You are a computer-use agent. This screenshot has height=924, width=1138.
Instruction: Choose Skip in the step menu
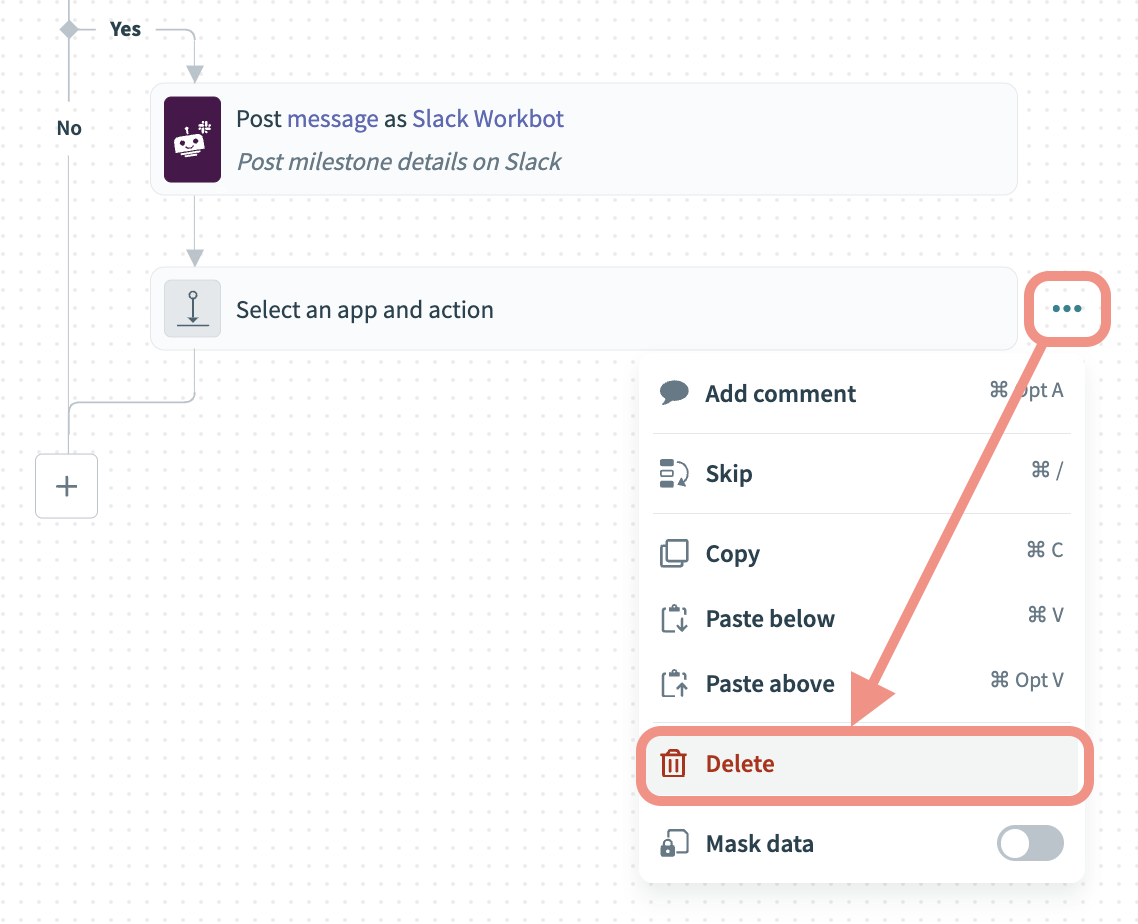(729, 474)
